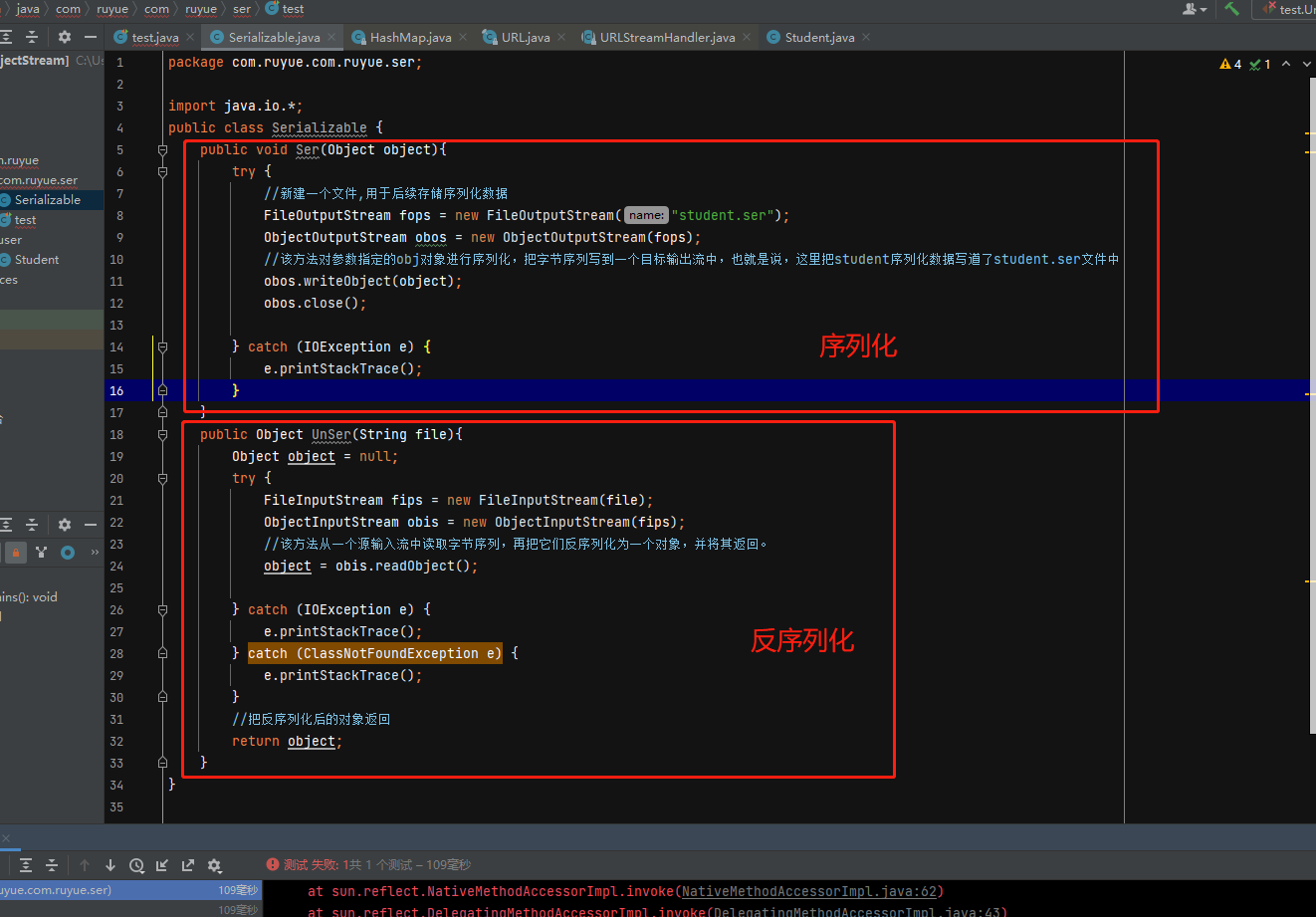
Task: Toggle the orange lock filter in structure panel
Action: tap(16, 552)
